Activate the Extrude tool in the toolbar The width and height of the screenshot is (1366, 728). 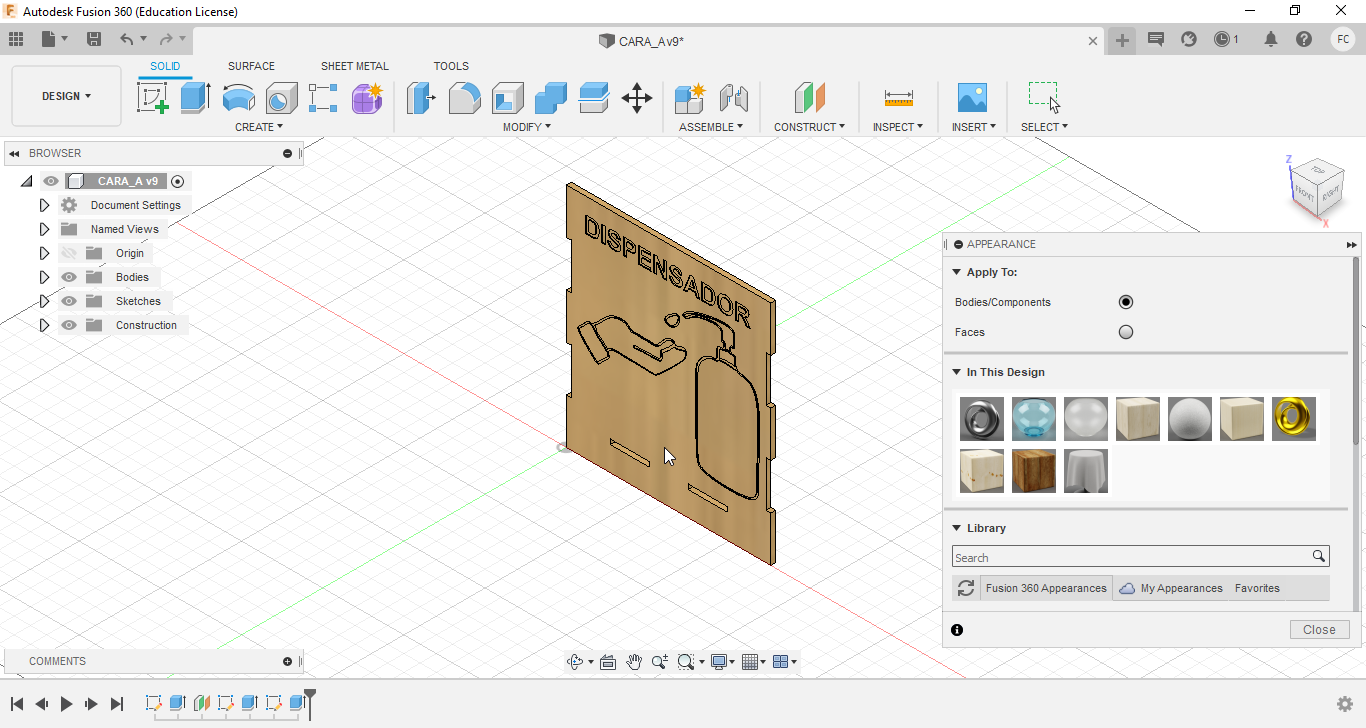click(195, 98)
